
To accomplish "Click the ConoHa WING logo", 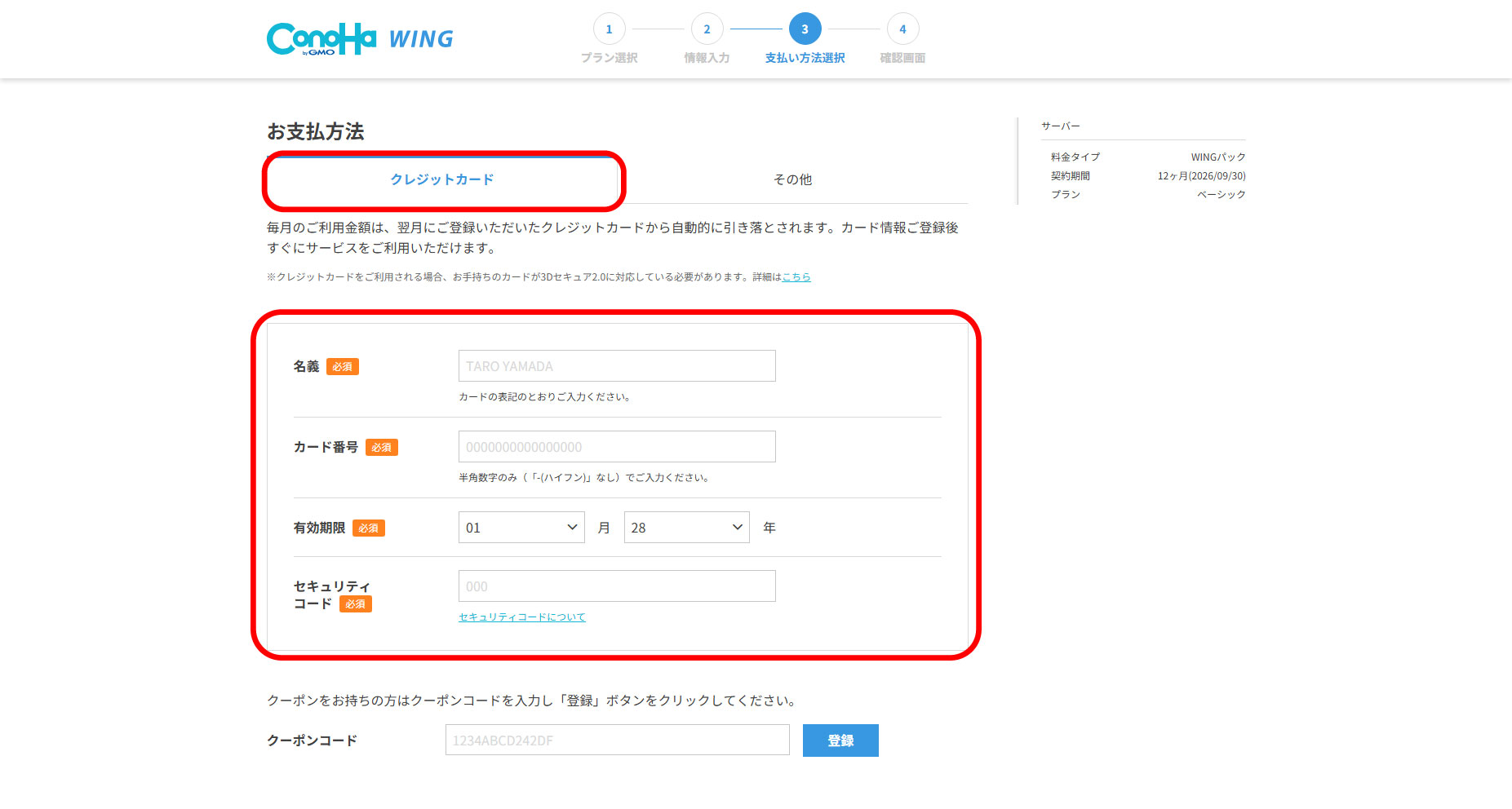I will [360, 38].
